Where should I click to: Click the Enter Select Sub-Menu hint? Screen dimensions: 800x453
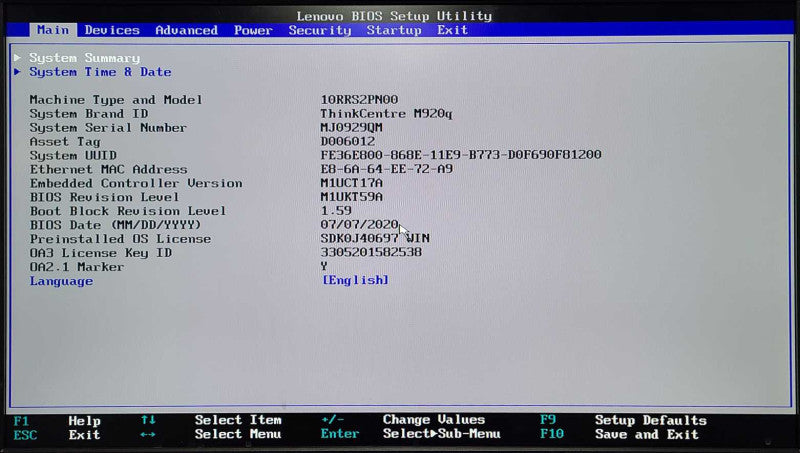(x=410, y=434)
